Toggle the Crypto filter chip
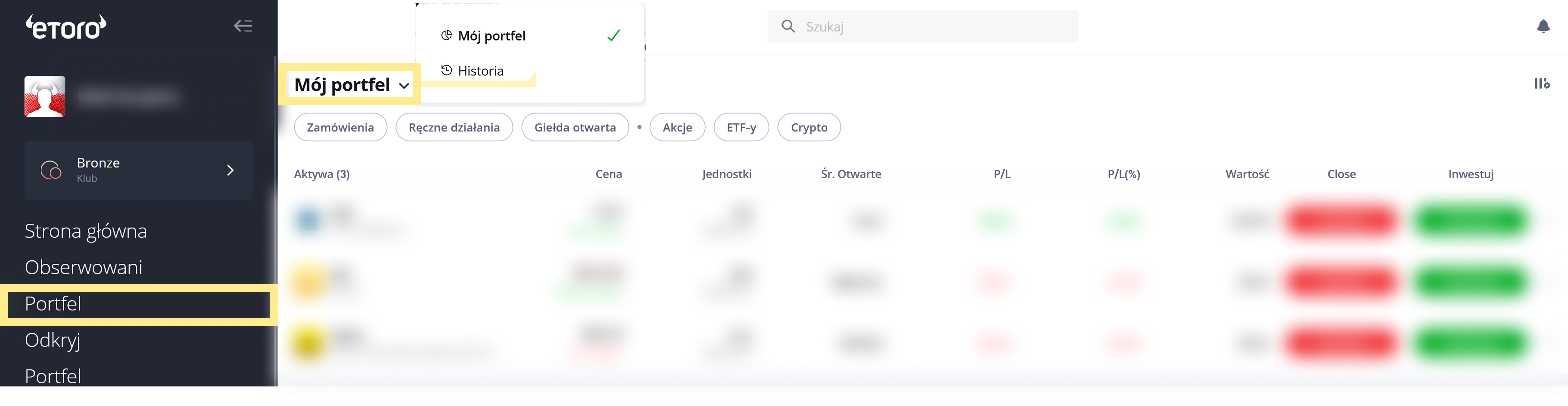The image size is (1568, 406). [x=808, y=127]
